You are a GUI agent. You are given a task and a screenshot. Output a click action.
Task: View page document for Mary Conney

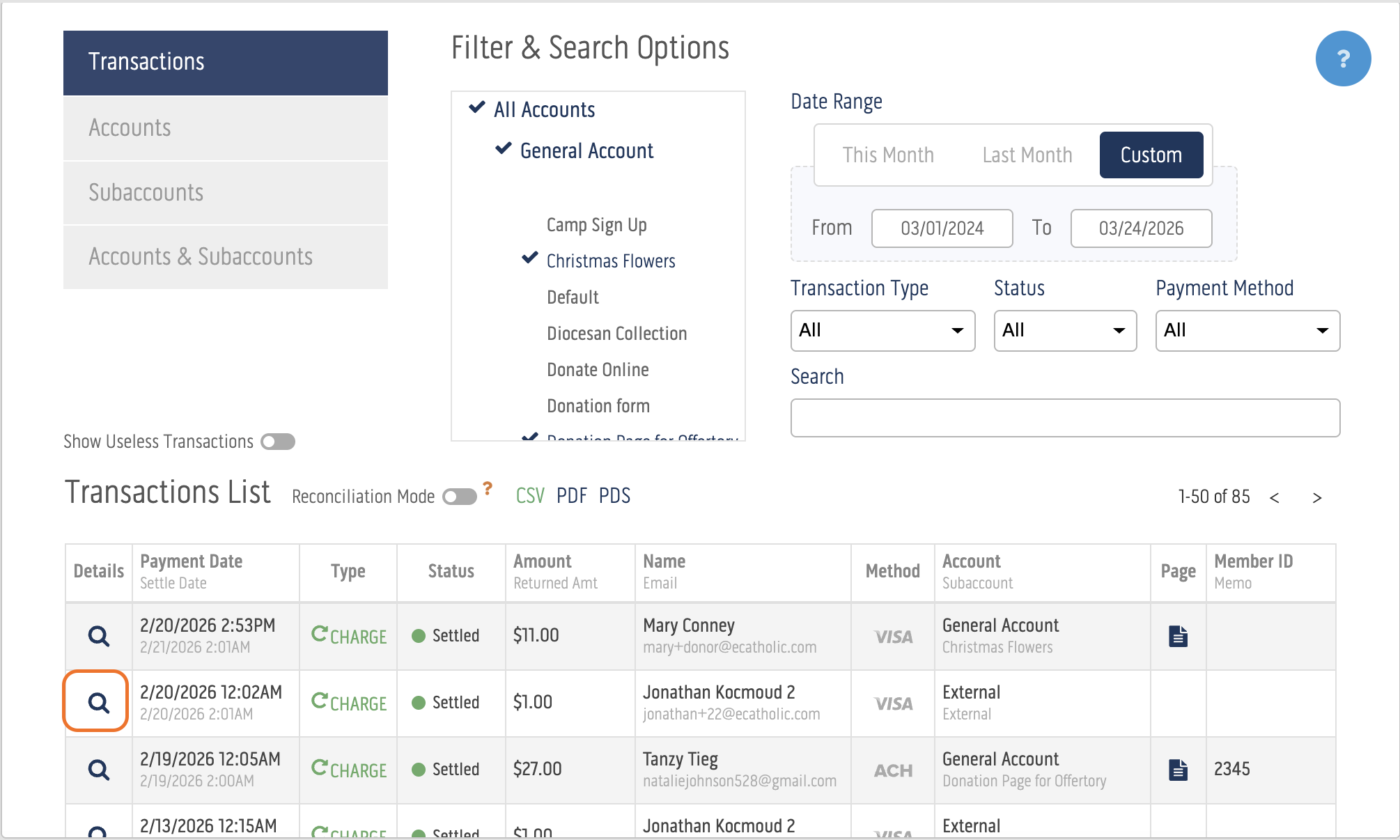pos(1178,636)
